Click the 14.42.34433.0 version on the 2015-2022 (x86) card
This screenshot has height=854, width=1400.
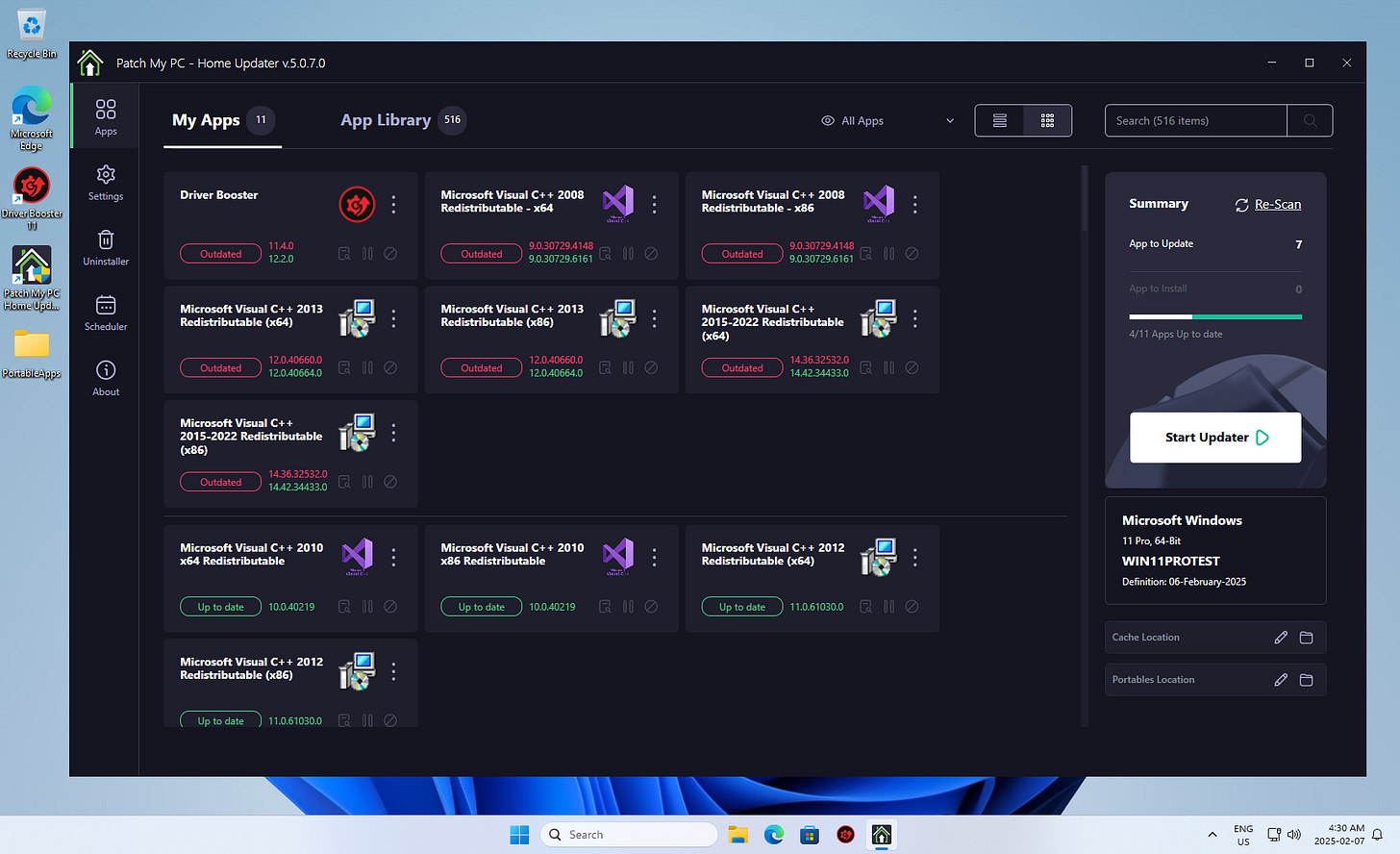pos(297,488)
